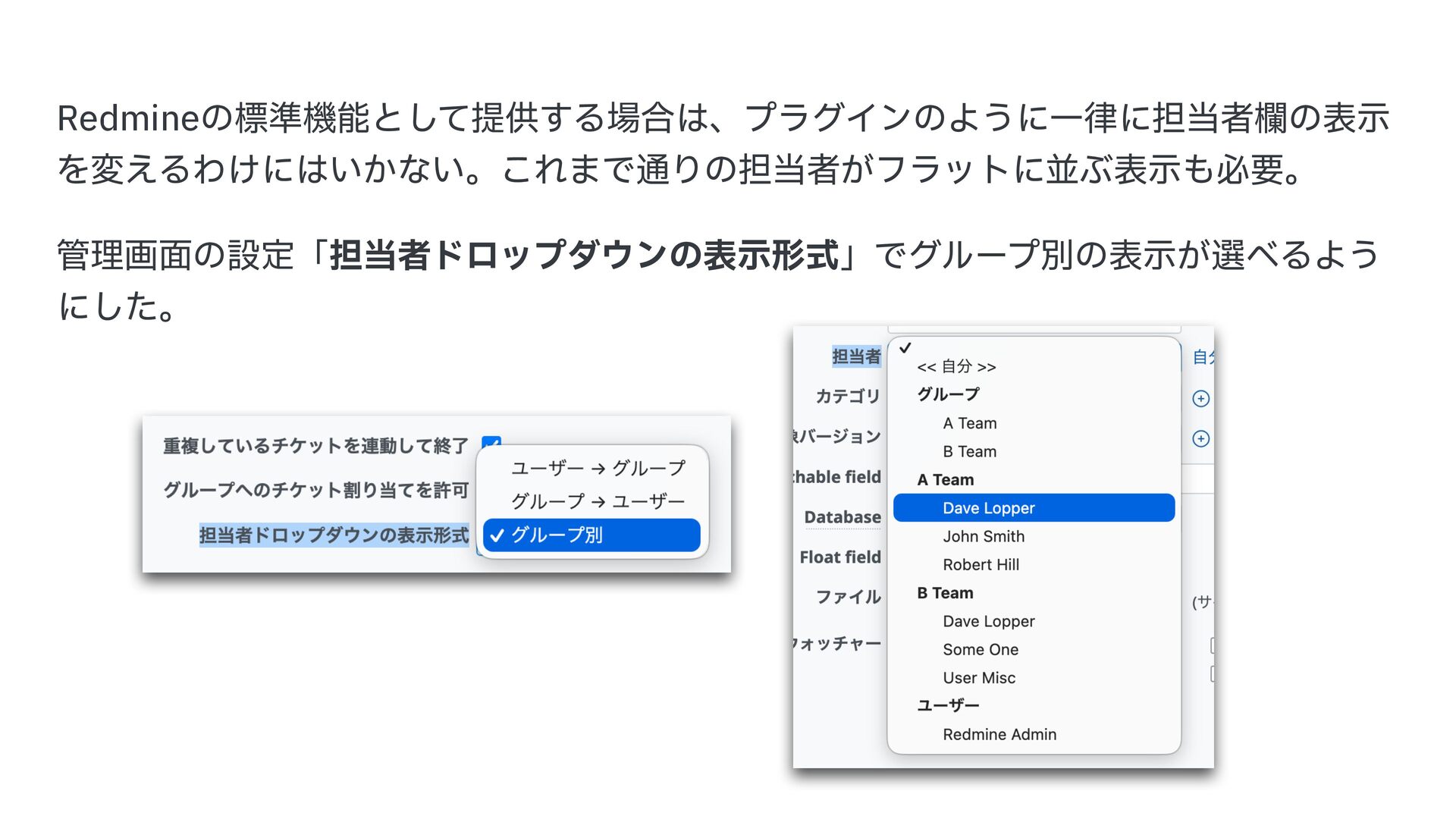Click the 自分 link beside assignee
This screenshot has width=1456, height=819.
tap(1203, 357)
